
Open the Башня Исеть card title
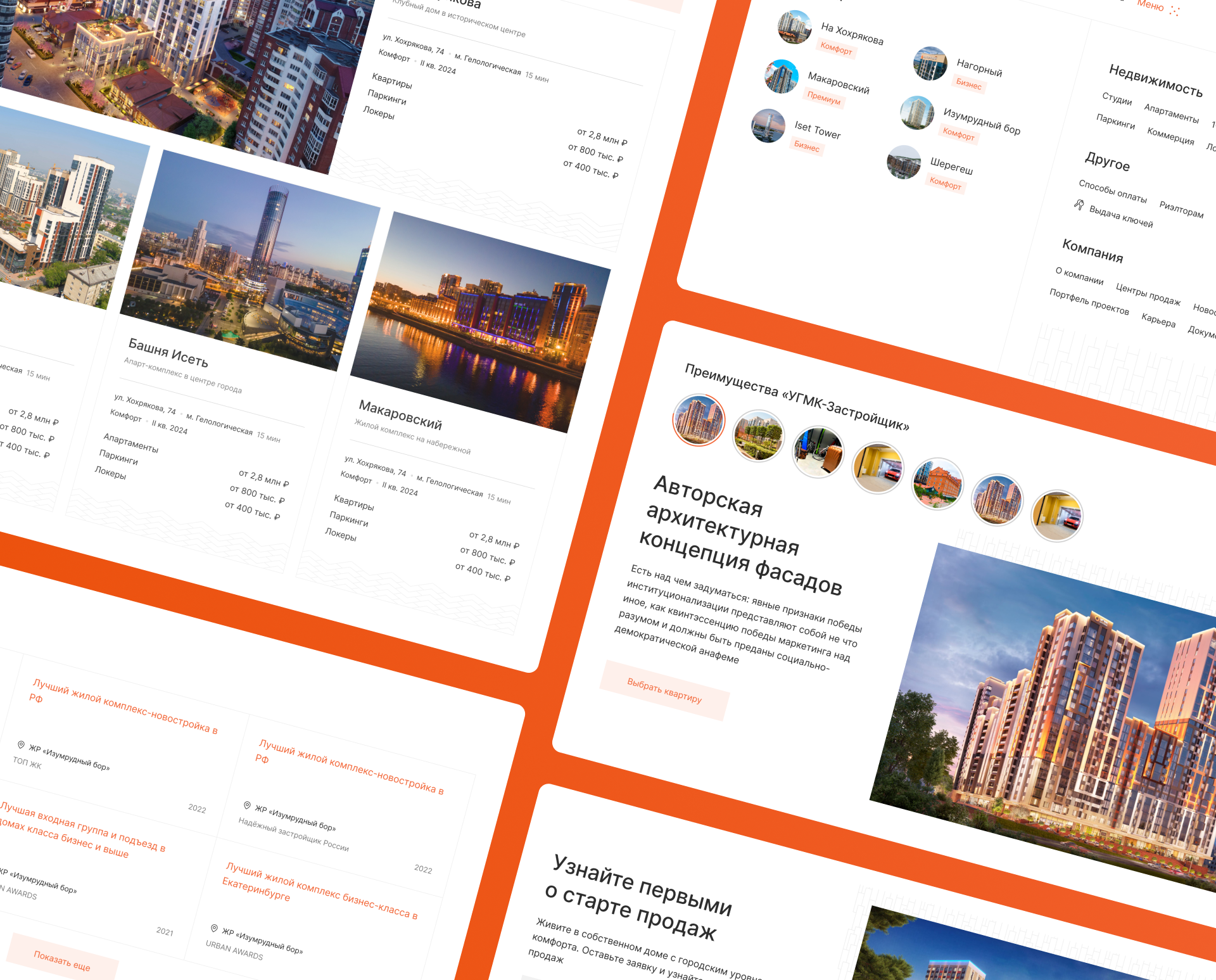pyautogui.click(x=168, y=352)
